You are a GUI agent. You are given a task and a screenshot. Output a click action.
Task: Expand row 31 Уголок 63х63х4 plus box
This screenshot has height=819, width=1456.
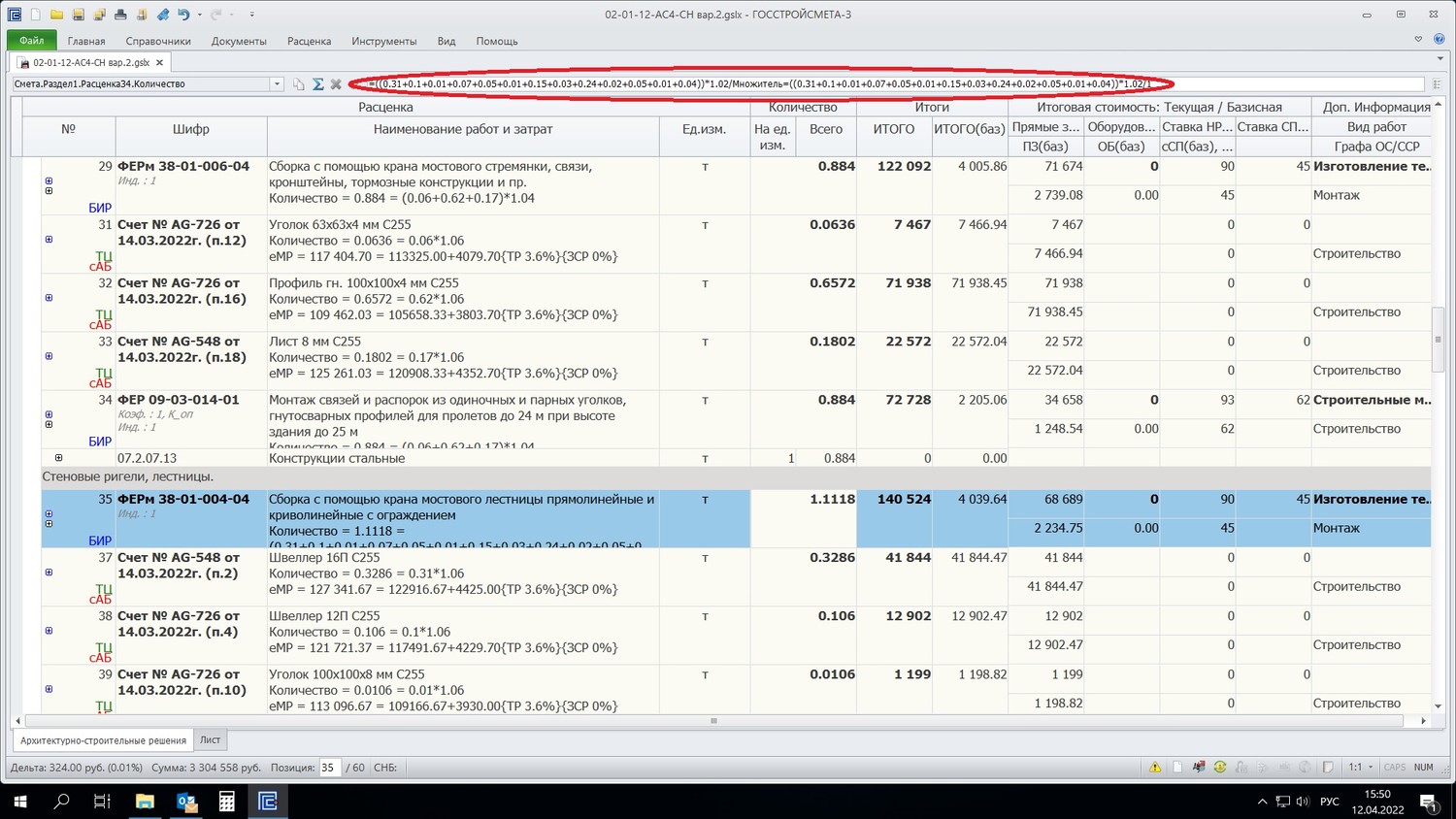[x=49, y=240]
